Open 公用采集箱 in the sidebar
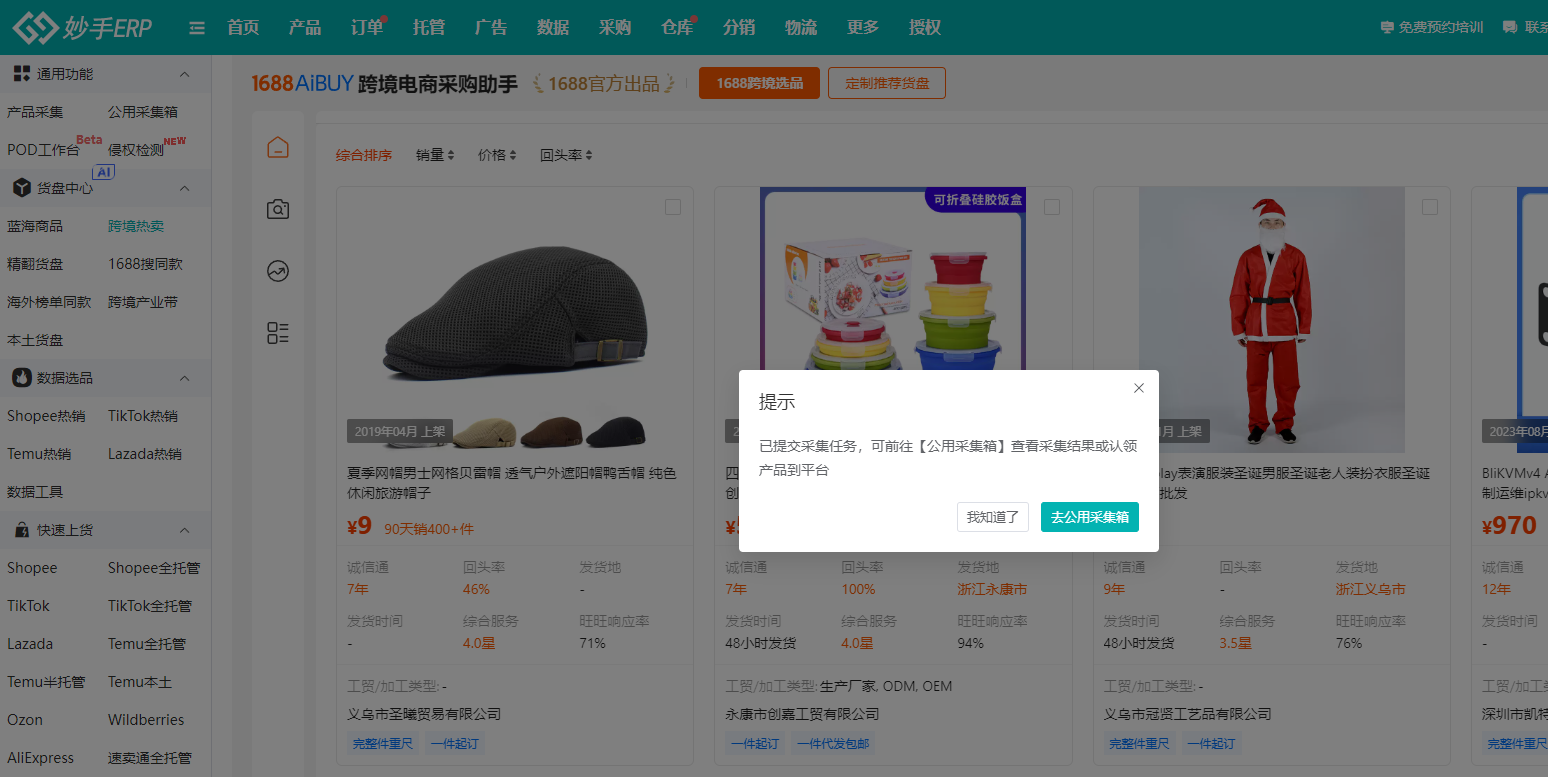The width and height of the screenshot is (1548, 777). point(143,112)
